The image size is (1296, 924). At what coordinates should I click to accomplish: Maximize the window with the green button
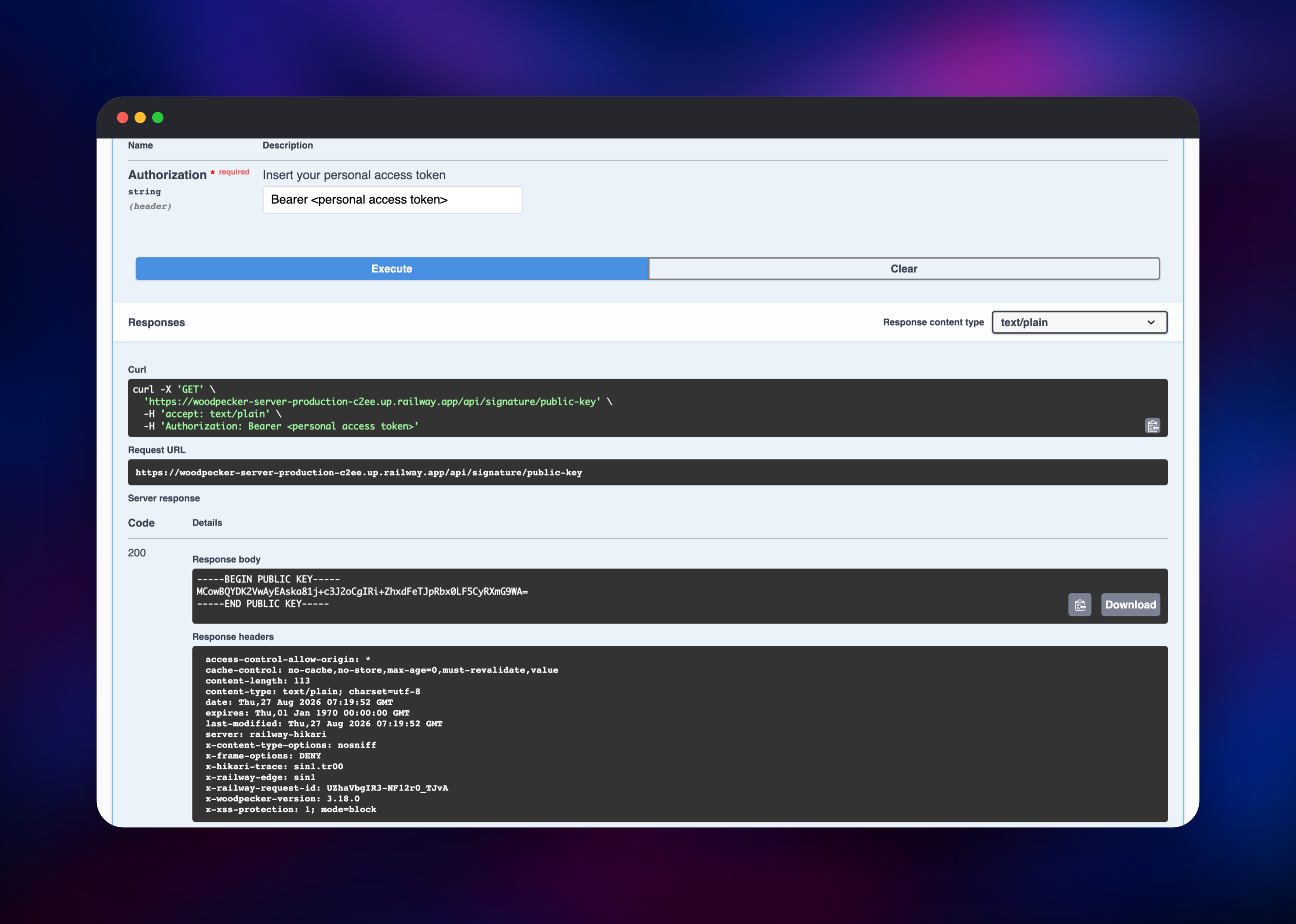[158, 117]
